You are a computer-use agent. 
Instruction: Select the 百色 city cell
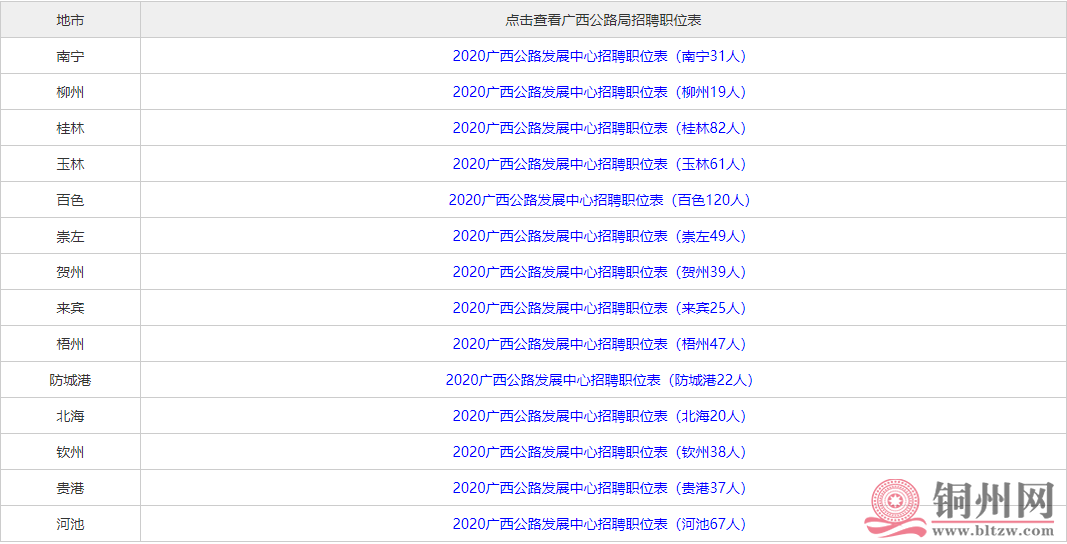pos(70,200)
